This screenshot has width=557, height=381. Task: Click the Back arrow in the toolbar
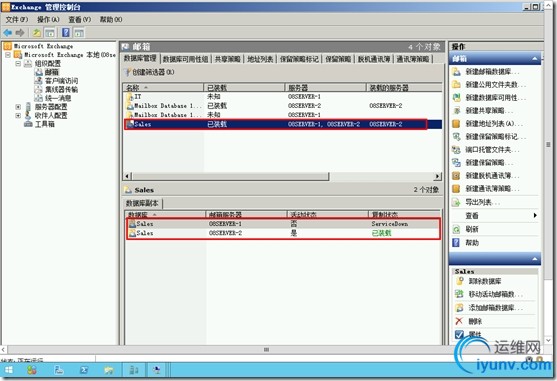(x=7, y=33)
